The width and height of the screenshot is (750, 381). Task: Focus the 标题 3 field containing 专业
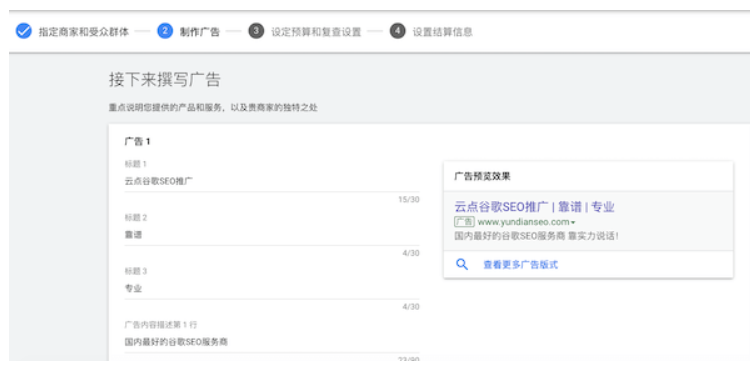[272, 288]
